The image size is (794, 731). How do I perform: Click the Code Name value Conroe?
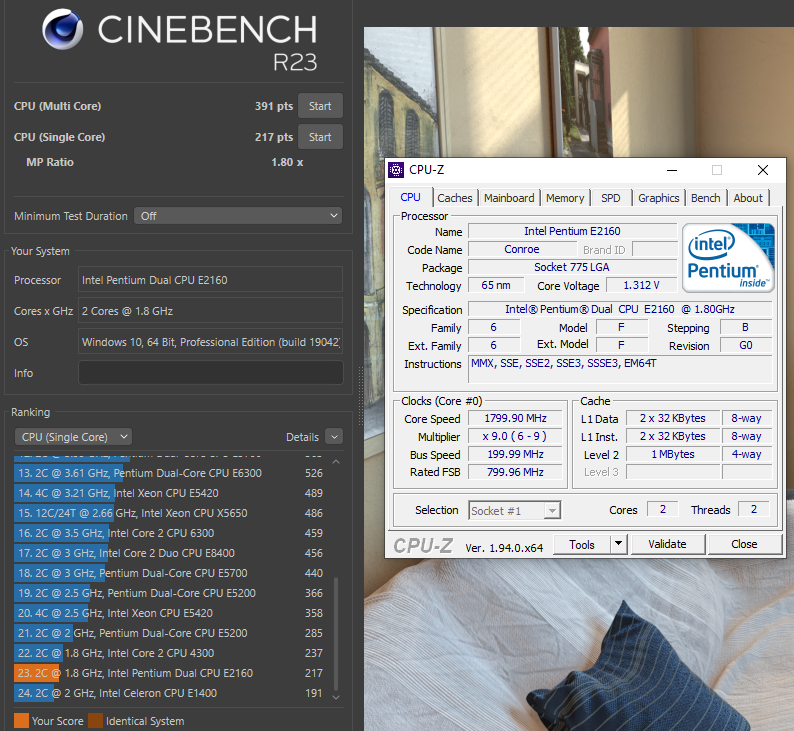coord(522,249)
